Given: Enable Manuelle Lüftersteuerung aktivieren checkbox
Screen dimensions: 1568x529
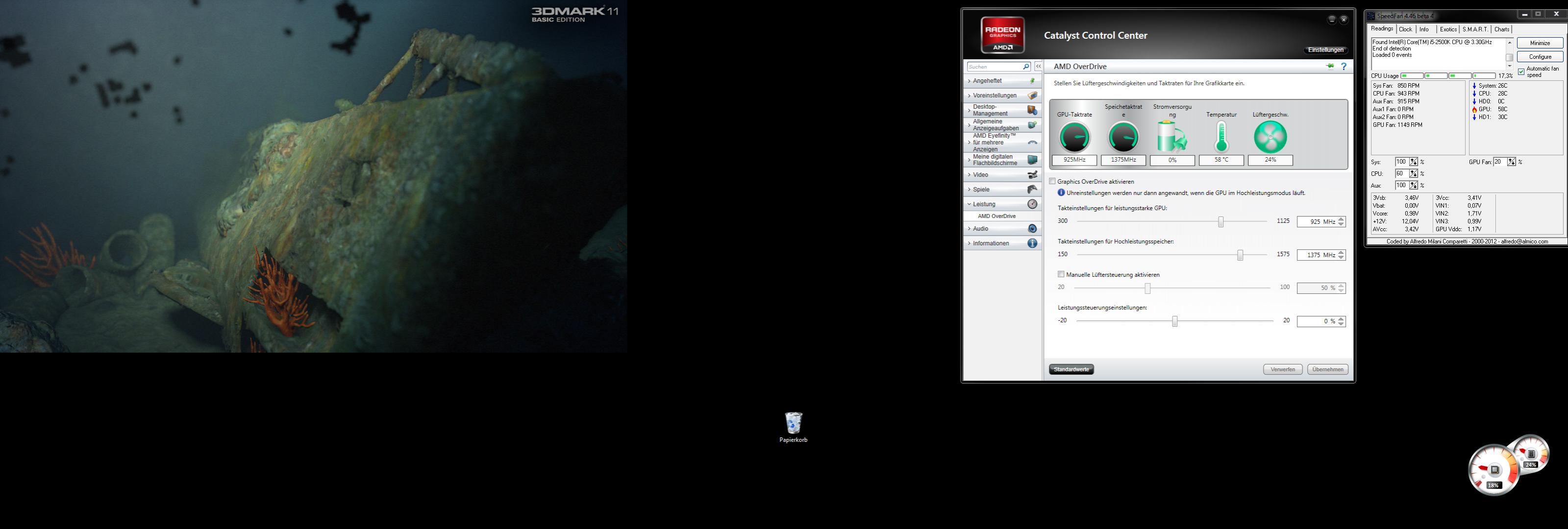Looking at the screenshot, I should tap(1061, 274).
